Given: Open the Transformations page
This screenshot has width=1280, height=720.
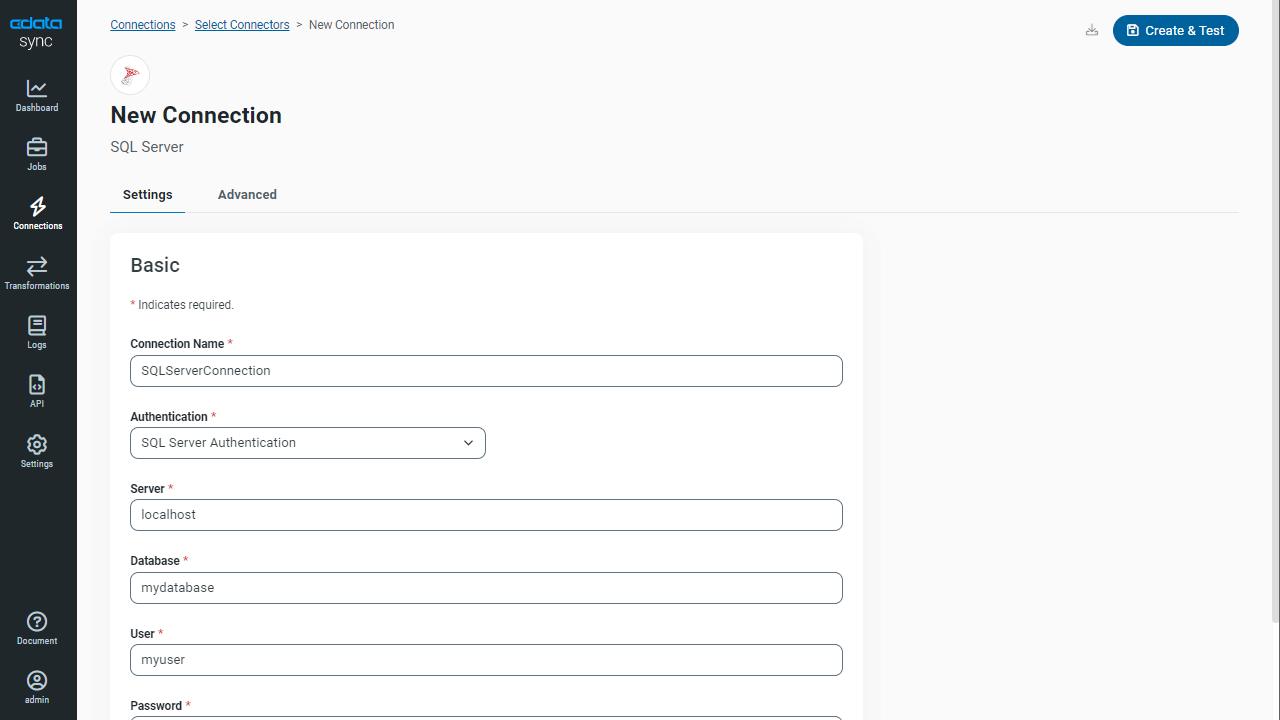Looking at the screenshot, I should coord(37,274).
